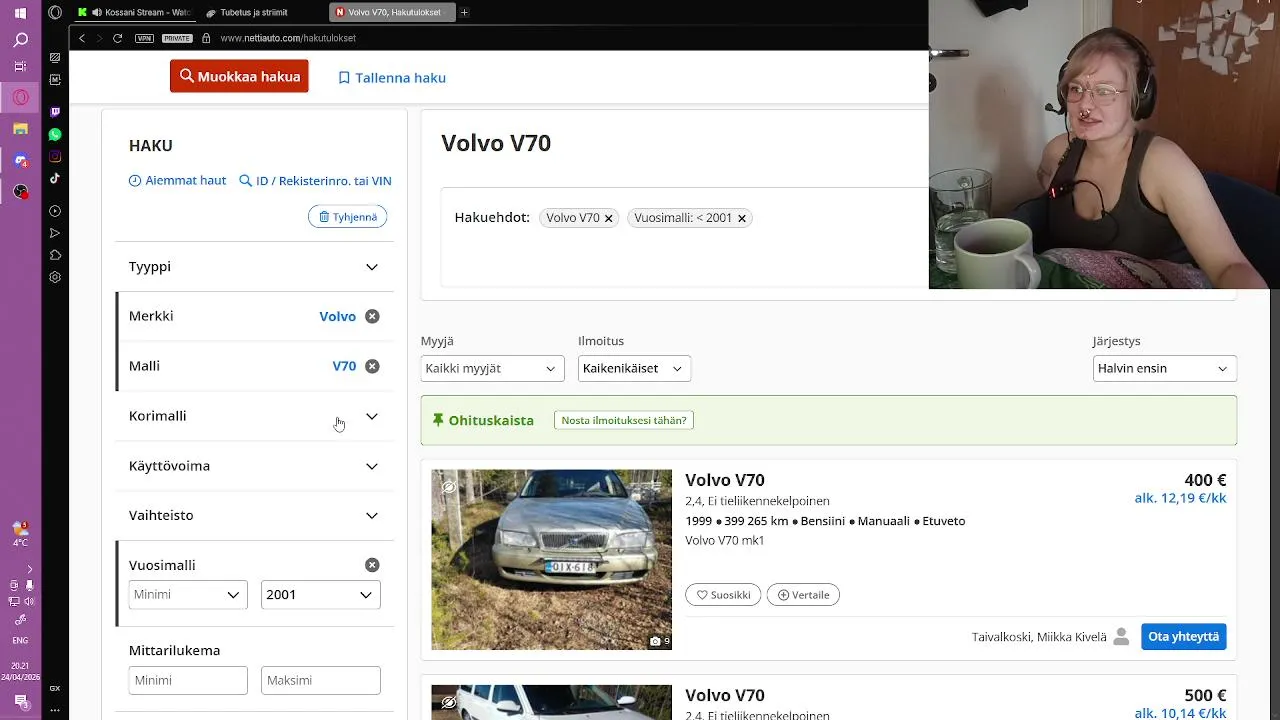Open Windows taskbar search

(20, 40)
